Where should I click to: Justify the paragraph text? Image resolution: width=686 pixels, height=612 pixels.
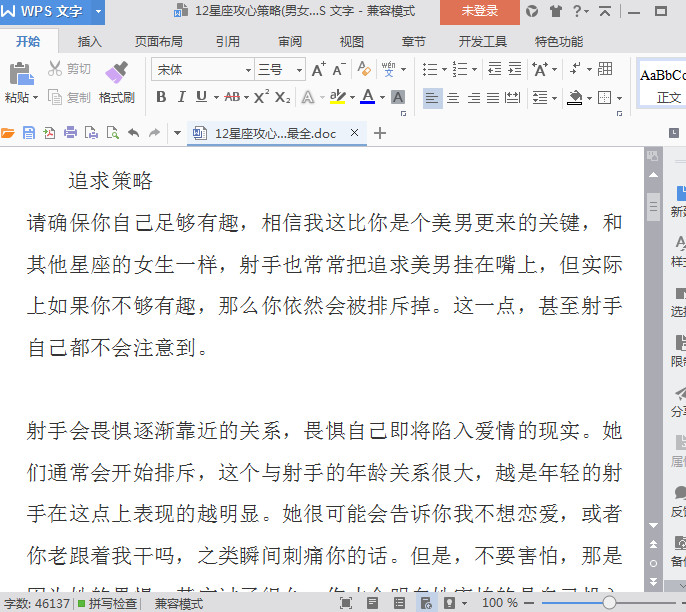click(x=493, y=98)
